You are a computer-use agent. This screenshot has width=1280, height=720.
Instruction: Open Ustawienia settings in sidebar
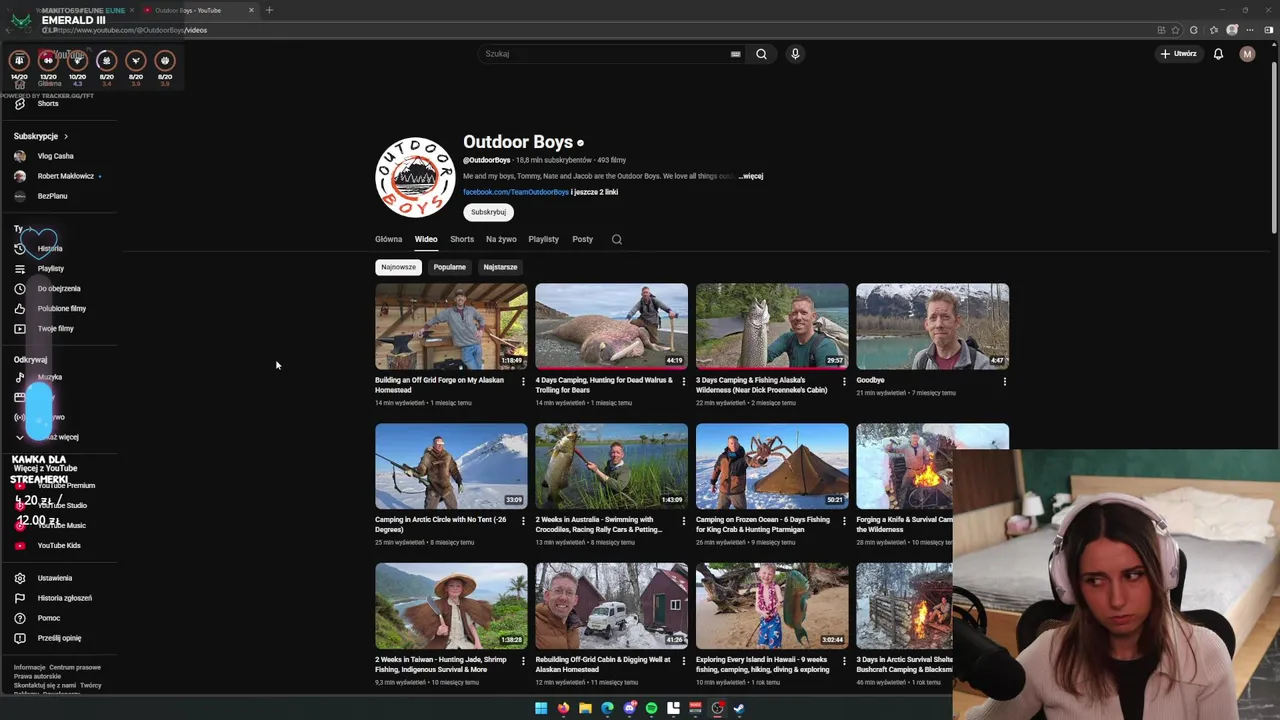54,578
